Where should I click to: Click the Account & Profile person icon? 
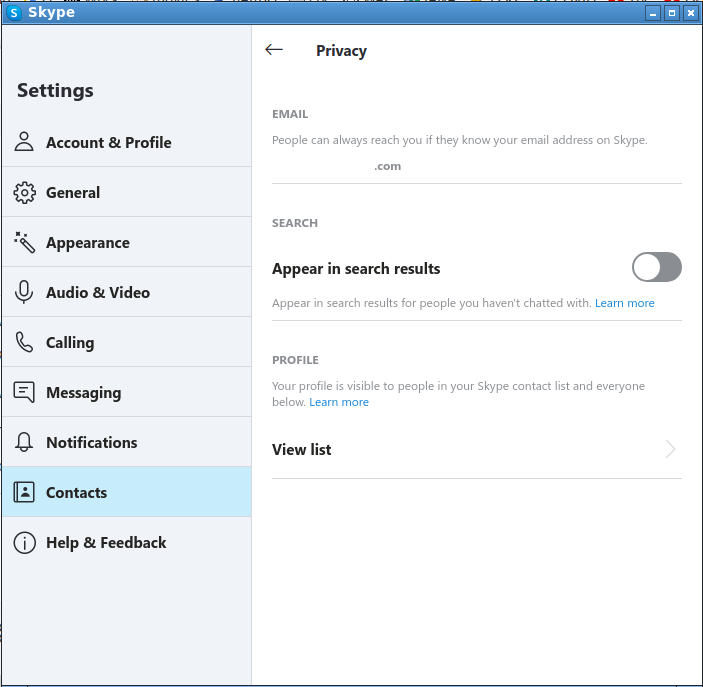(24, 142)
